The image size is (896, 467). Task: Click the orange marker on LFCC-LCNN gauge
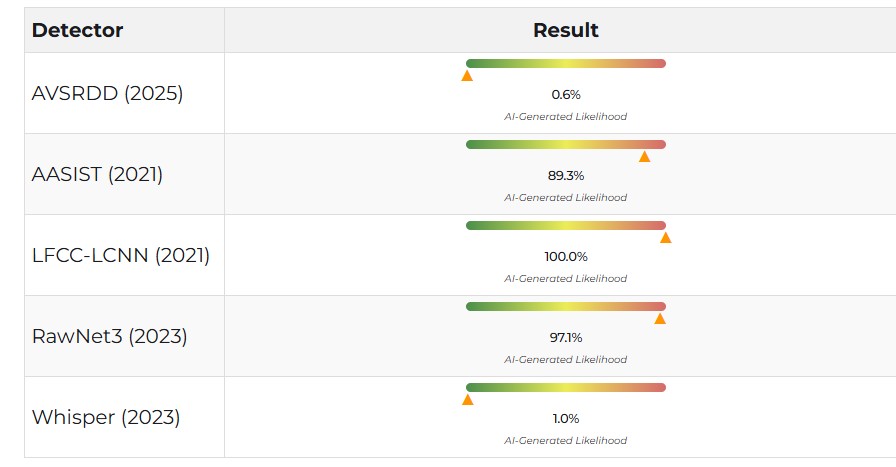[665, 237]
